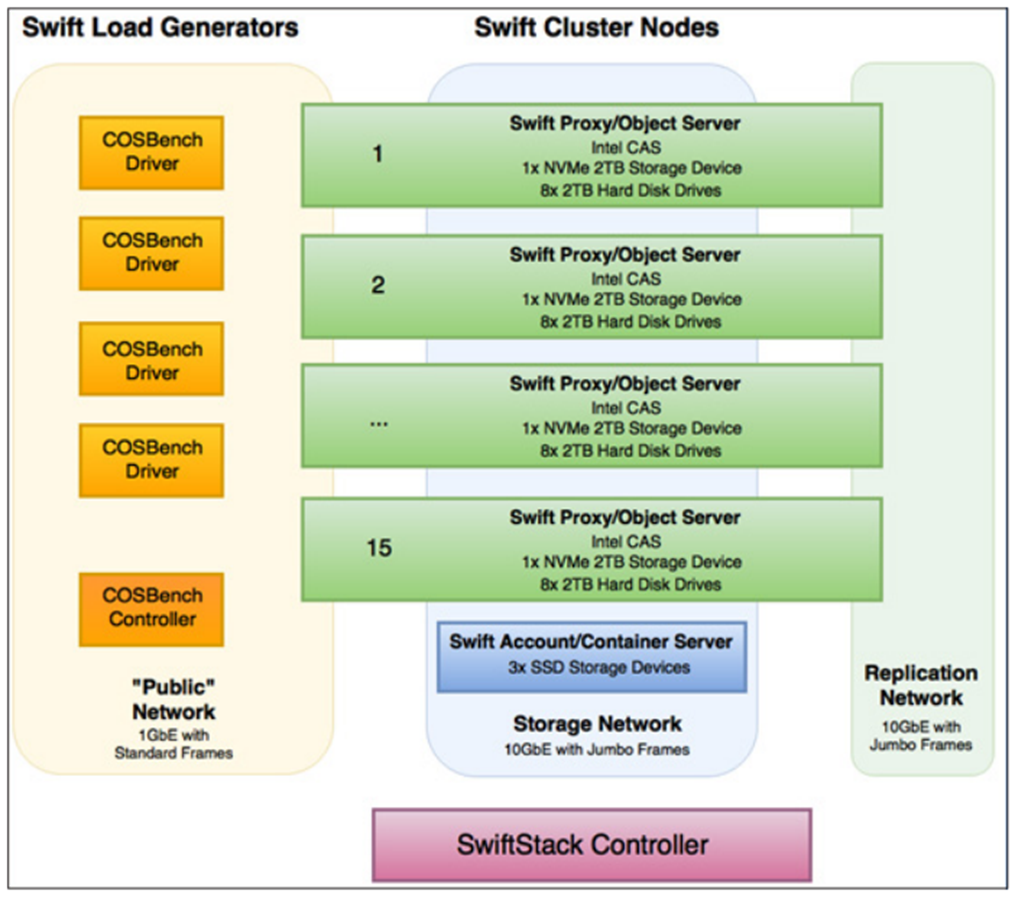Screen dimensions: 1015x897
Task: Click 'Intel CAS' text in node 15
Action: (x=626, y=542)
